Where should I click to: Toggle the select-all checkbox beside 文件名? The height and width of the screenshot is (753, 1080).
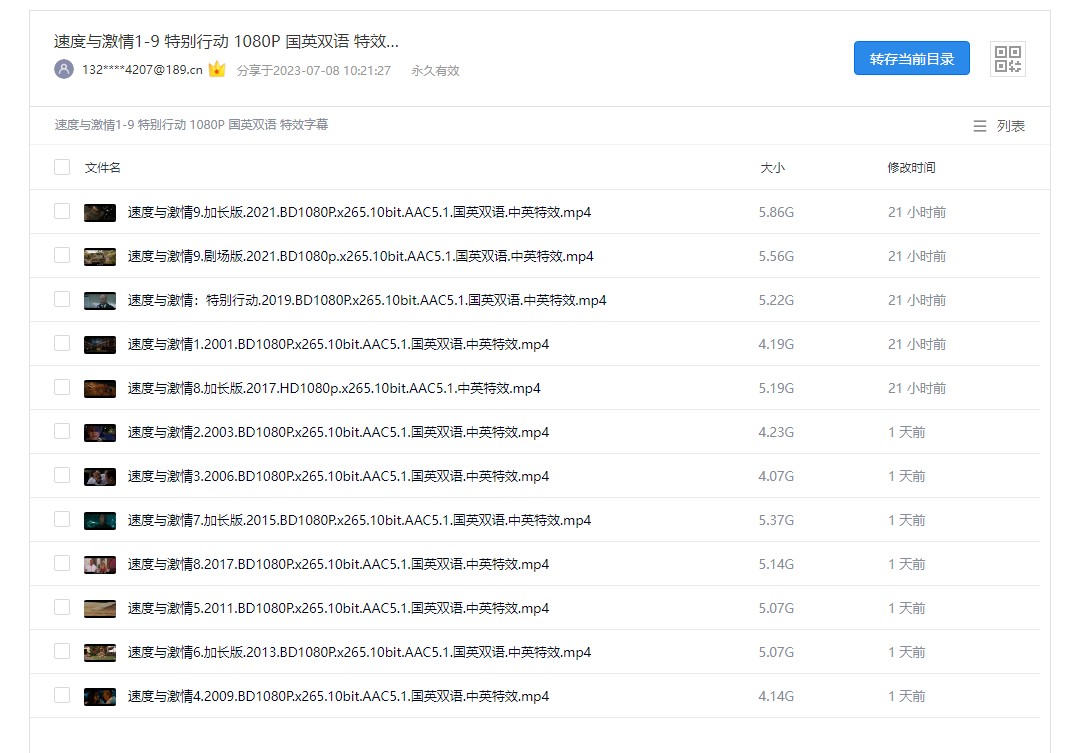62,167
